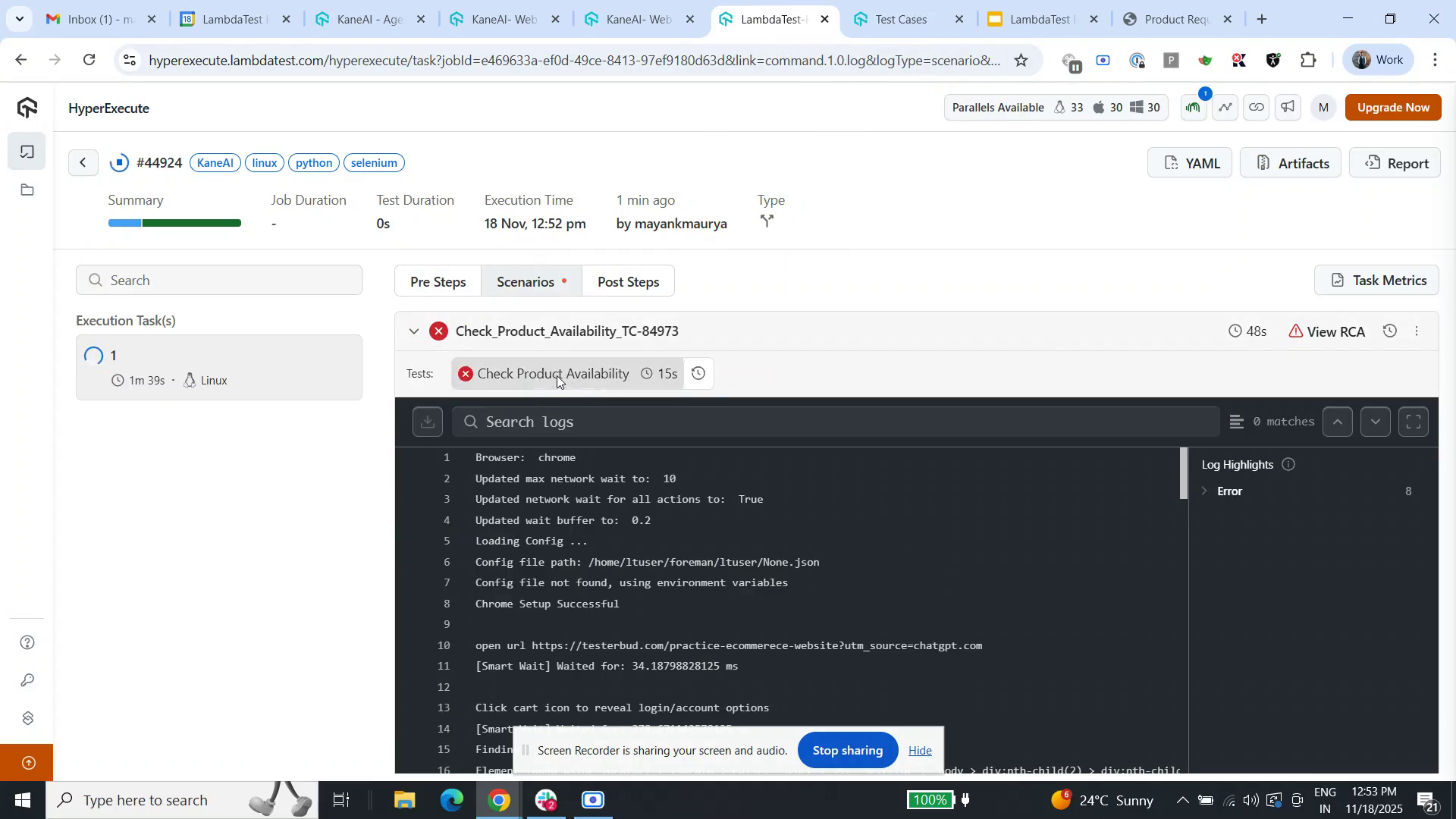Viewport: 1456px width, 819px height.
Task: Open the announcements megaphone panel
Action: [x=1287, y=107]
